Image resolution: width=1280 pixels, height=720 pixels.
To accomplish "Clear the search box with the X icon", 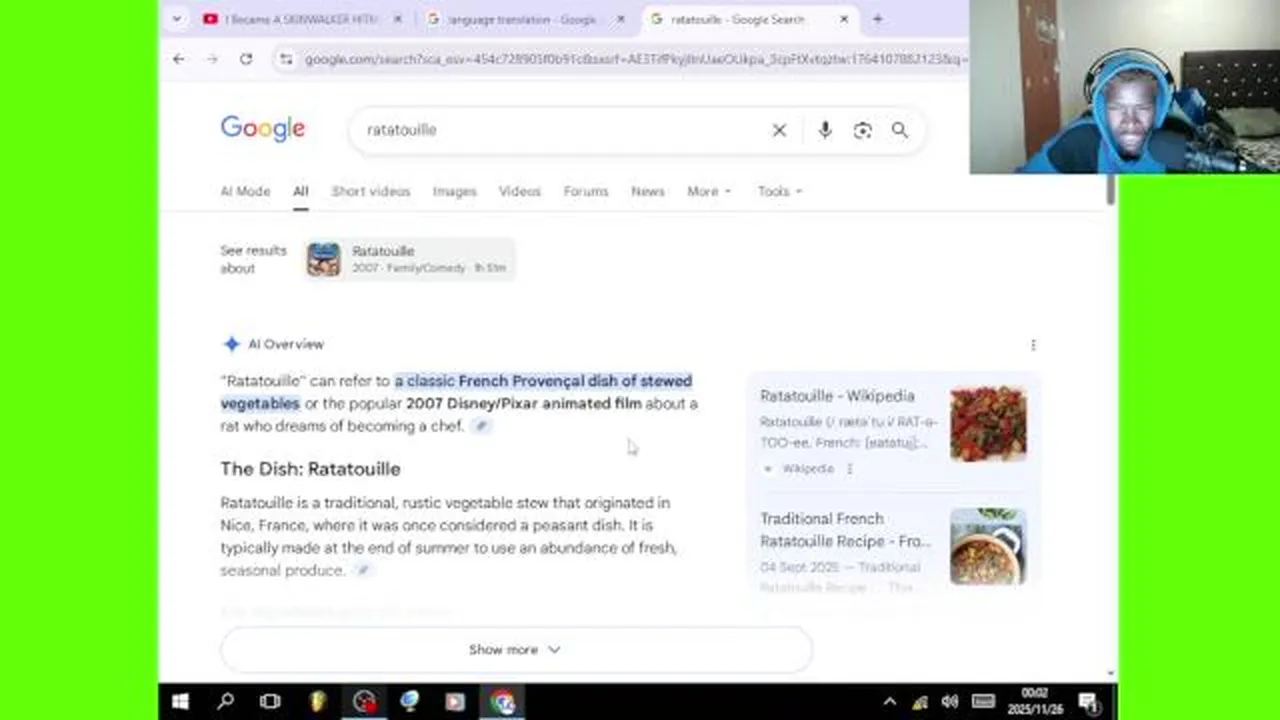I will [x=779, y=130].
